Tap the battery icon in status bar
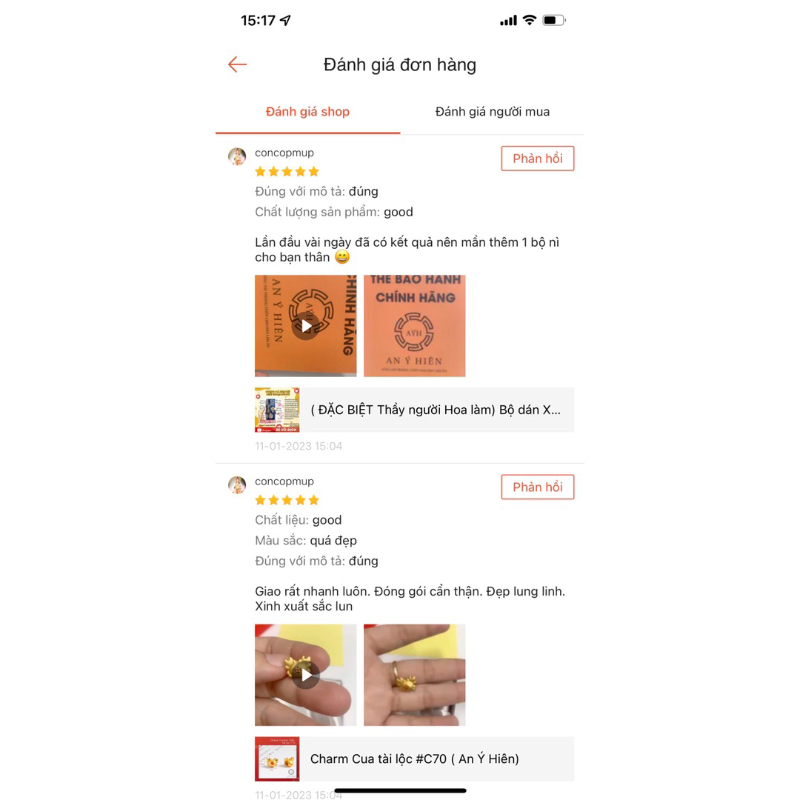This screenshot has width=800, height=800. click(554, 20)
